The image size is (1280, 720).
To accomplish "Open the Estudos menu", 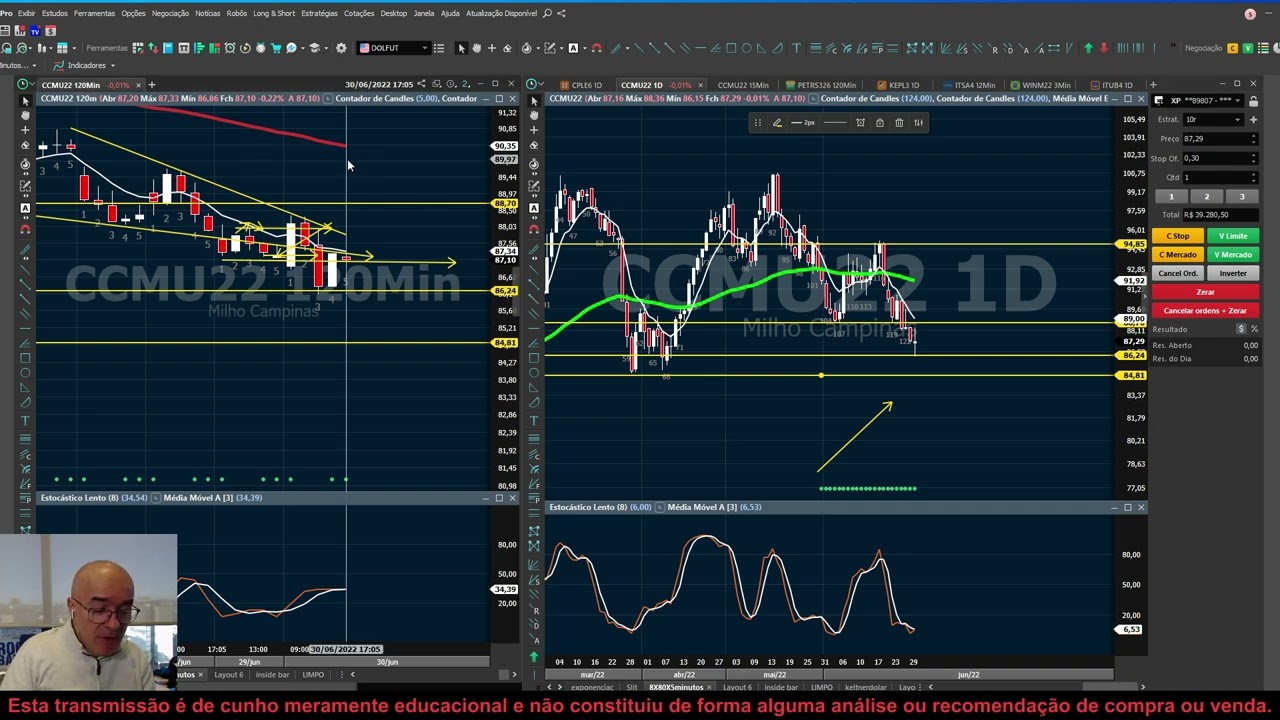I will tap(55, 13).
